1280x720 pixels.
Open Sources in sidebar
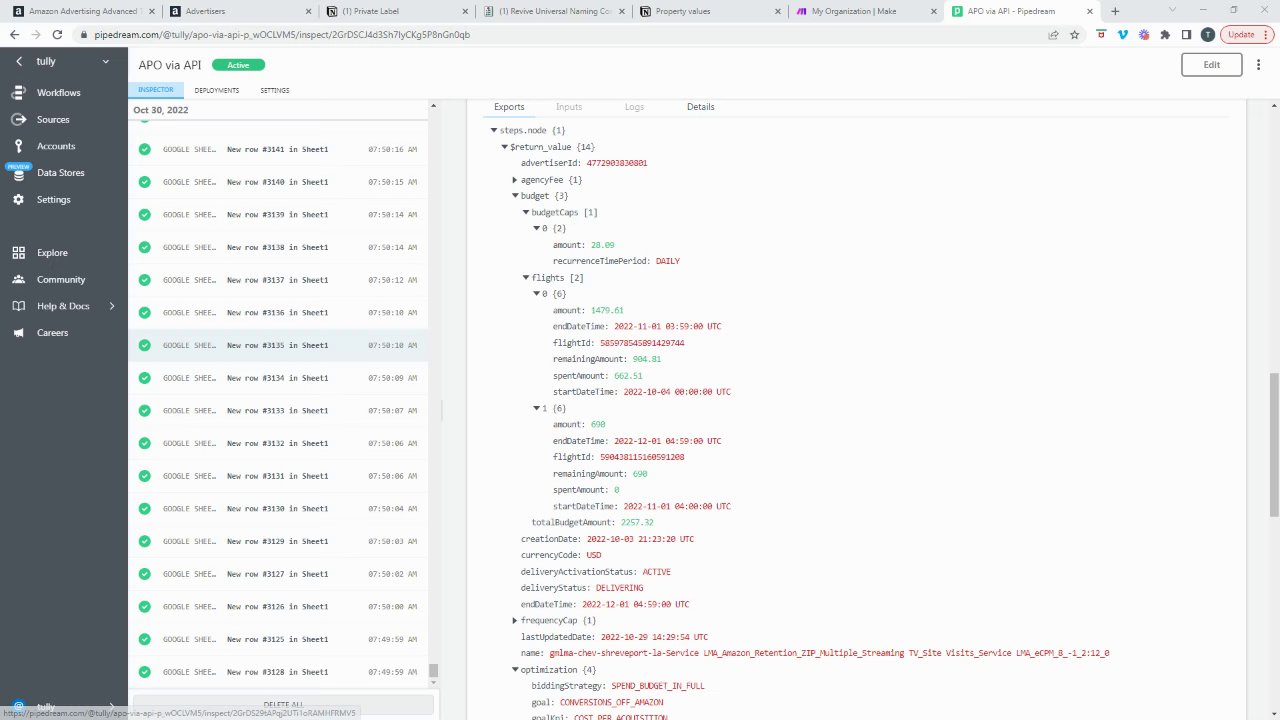point(53,119)
